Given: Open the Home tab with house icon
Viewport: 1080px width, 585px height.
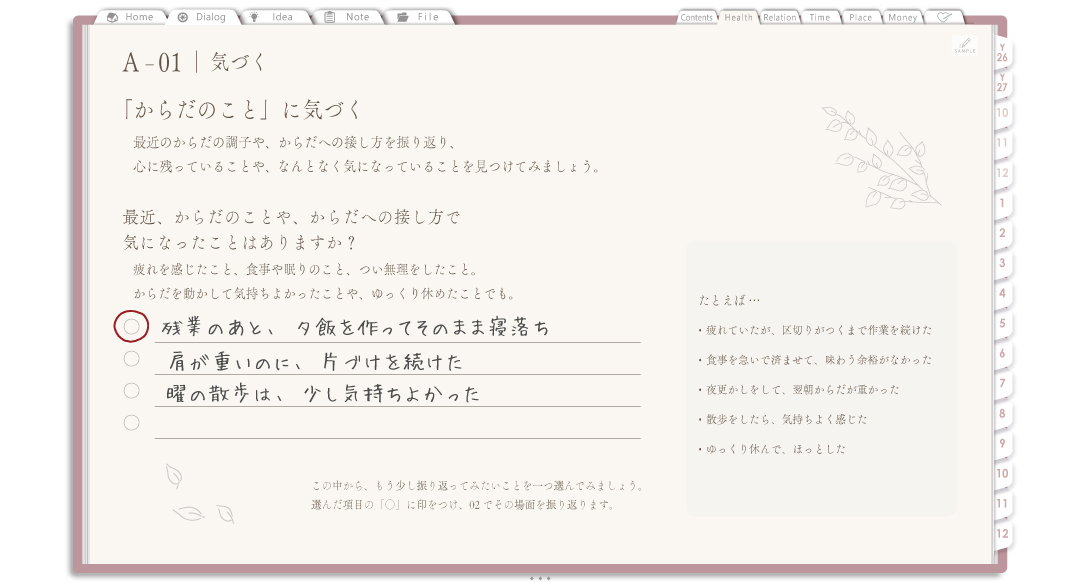Looking at the screenshot, I should coord(131,17).
